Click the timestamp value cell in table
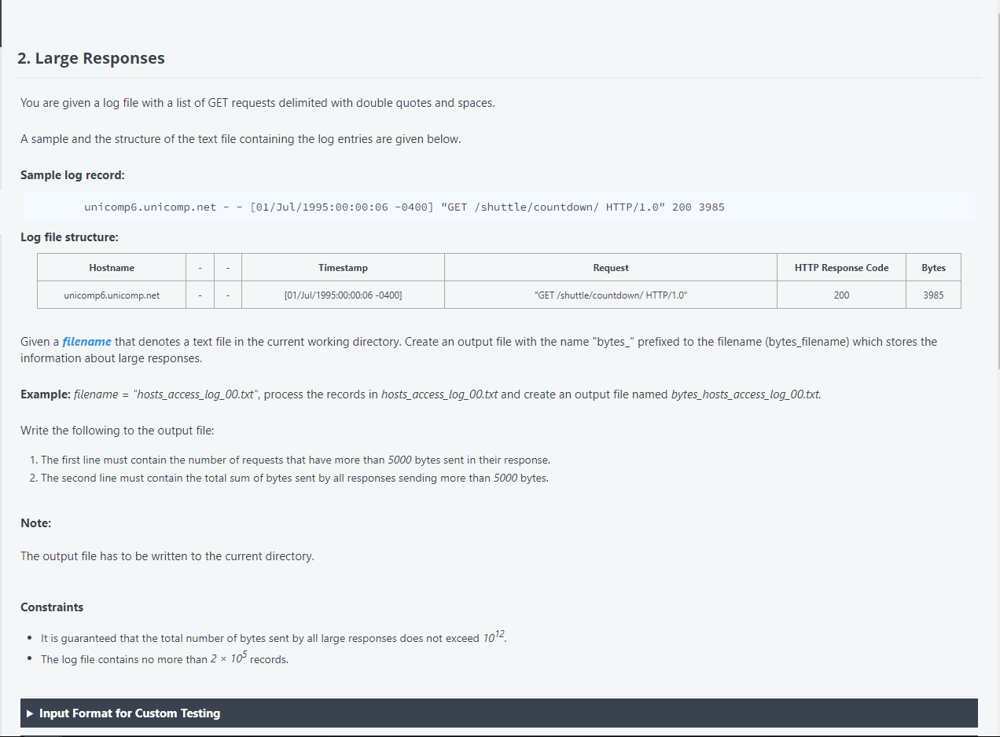The image size is (1000, 737). pos(342,295)
